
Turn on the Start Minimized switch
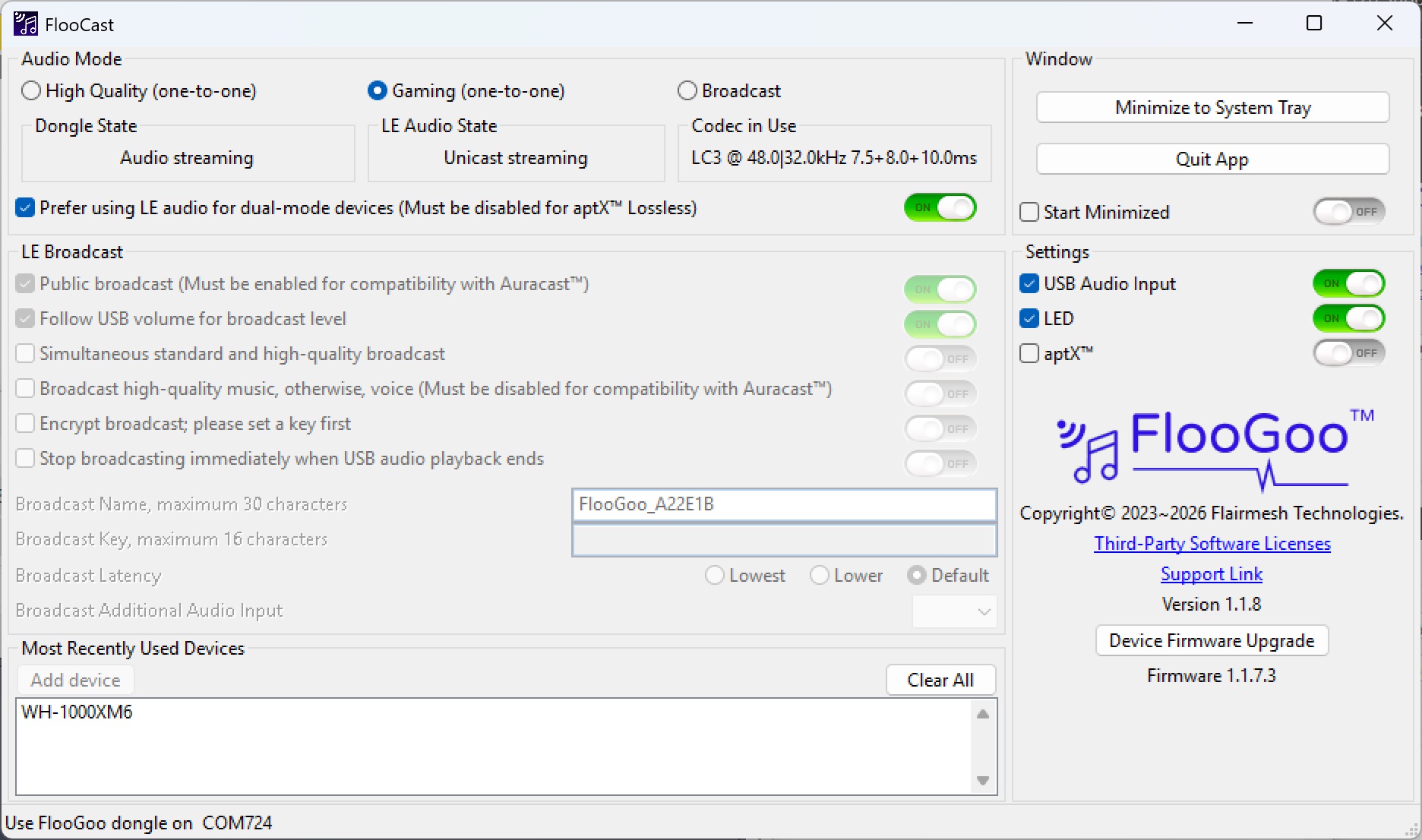click(x=1349, y=212)
